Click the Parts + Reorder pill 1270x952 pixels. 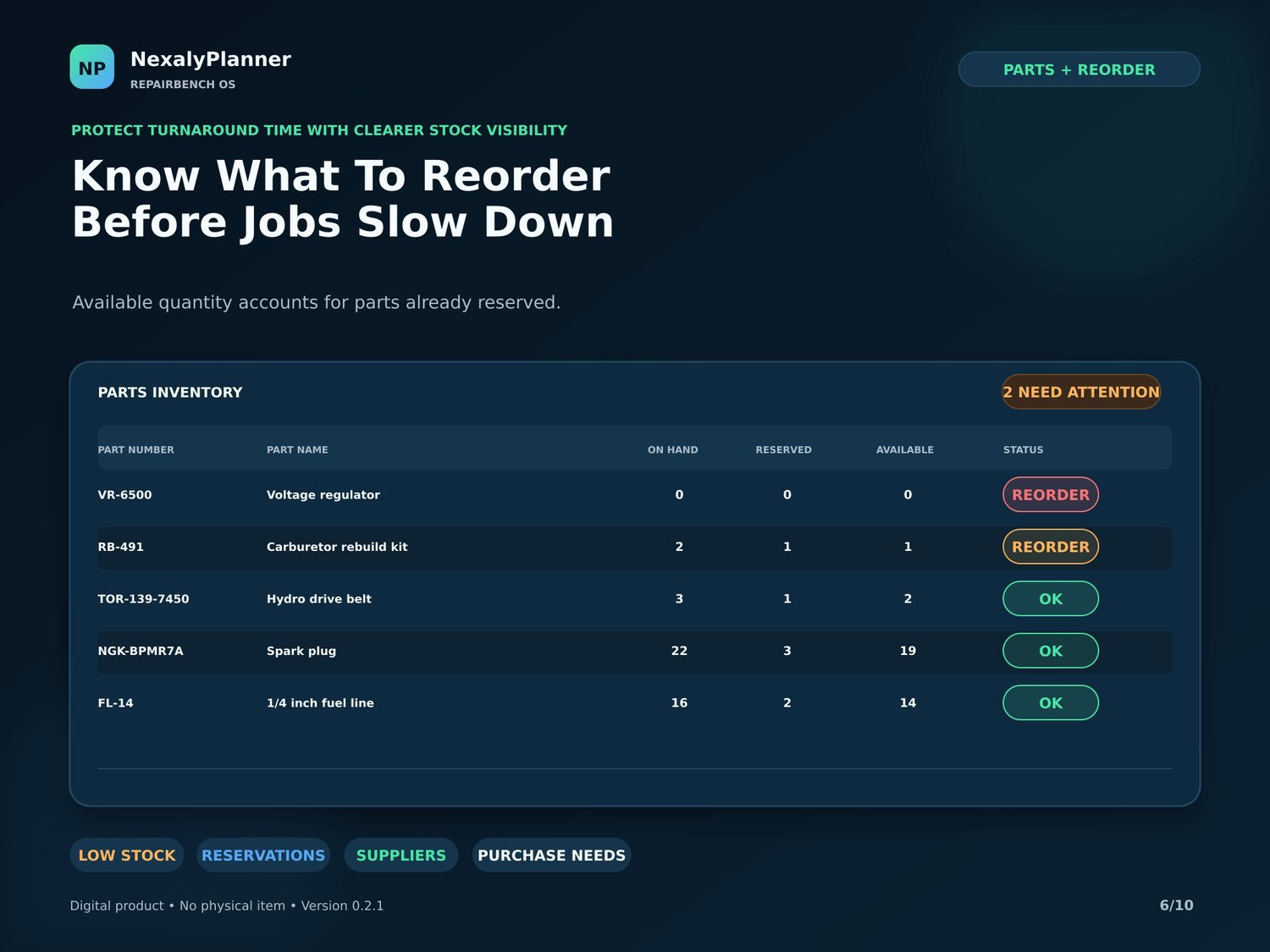click(1079, 69)
